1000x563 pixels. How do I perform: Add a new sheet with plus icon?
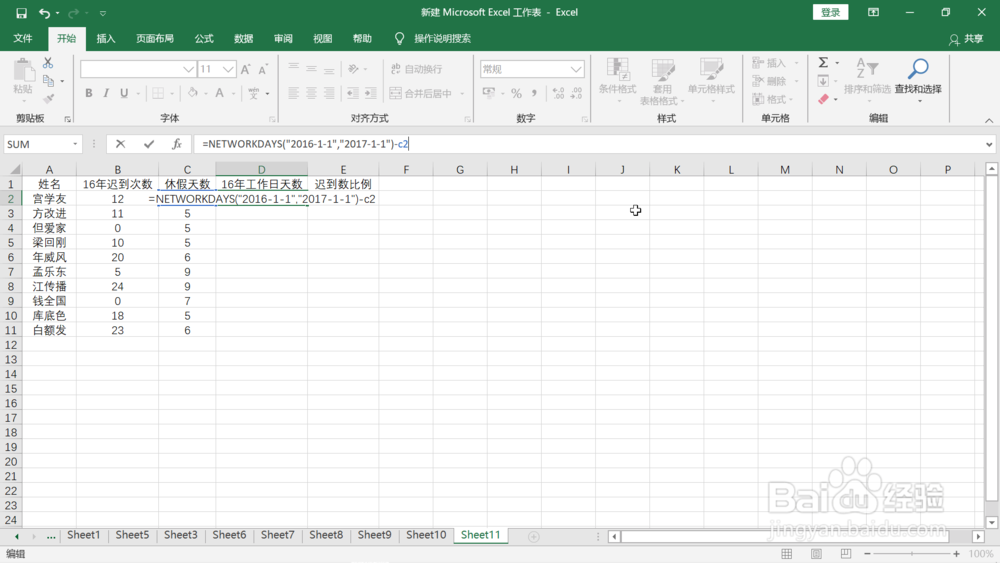[534, 537]
